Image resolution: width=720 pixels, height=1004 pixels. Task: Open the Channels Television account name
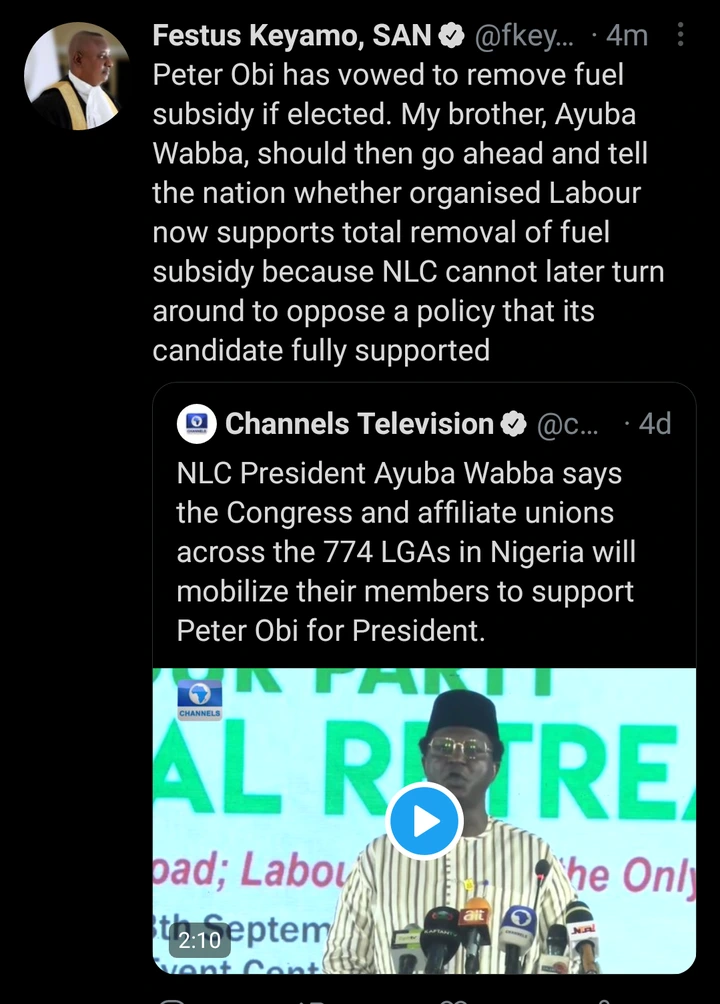(359, 424)
